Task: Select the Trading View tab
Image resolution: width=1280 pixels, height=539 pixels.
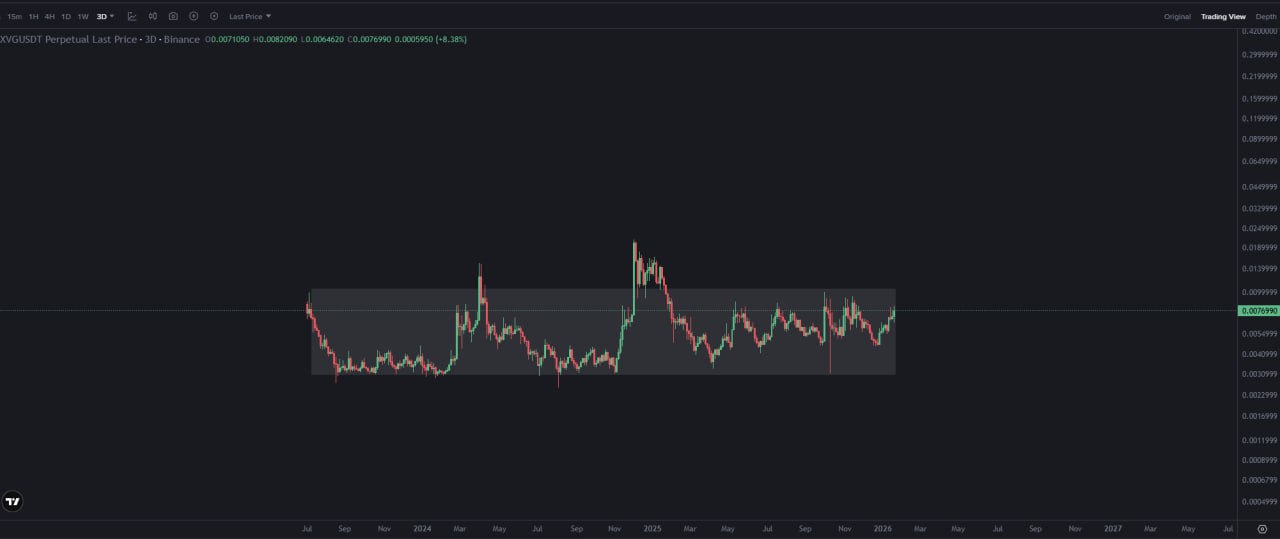Action: [1223, 16]
